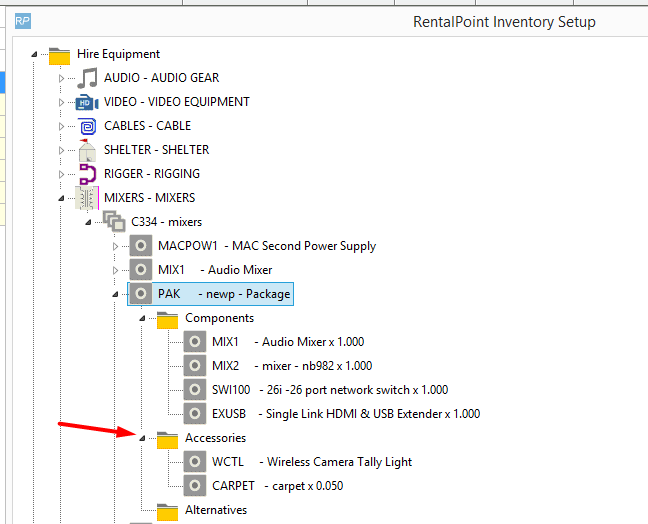Select the Components folder label
This screenshot has height=524, width=648.
point(219,318)
